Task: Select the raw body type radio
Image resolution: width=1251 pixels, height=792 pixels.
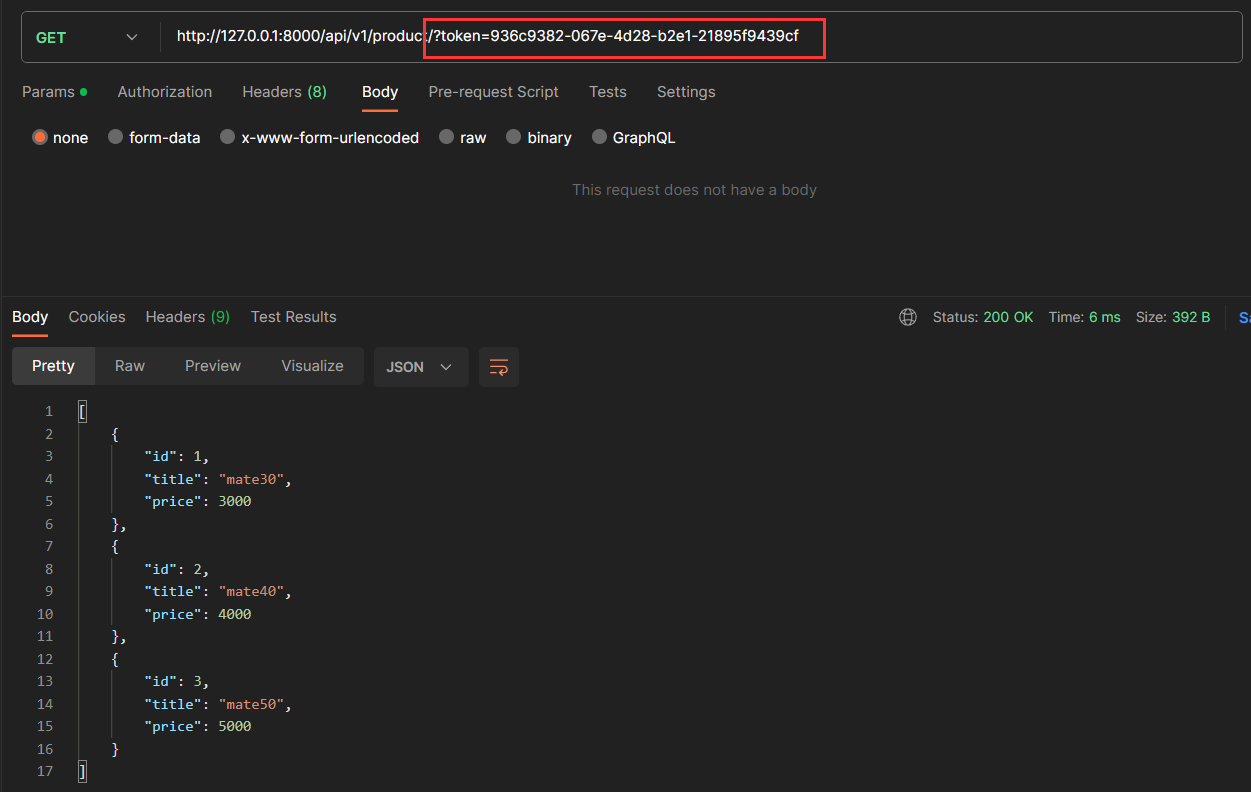Action: [x=447, y=138]
